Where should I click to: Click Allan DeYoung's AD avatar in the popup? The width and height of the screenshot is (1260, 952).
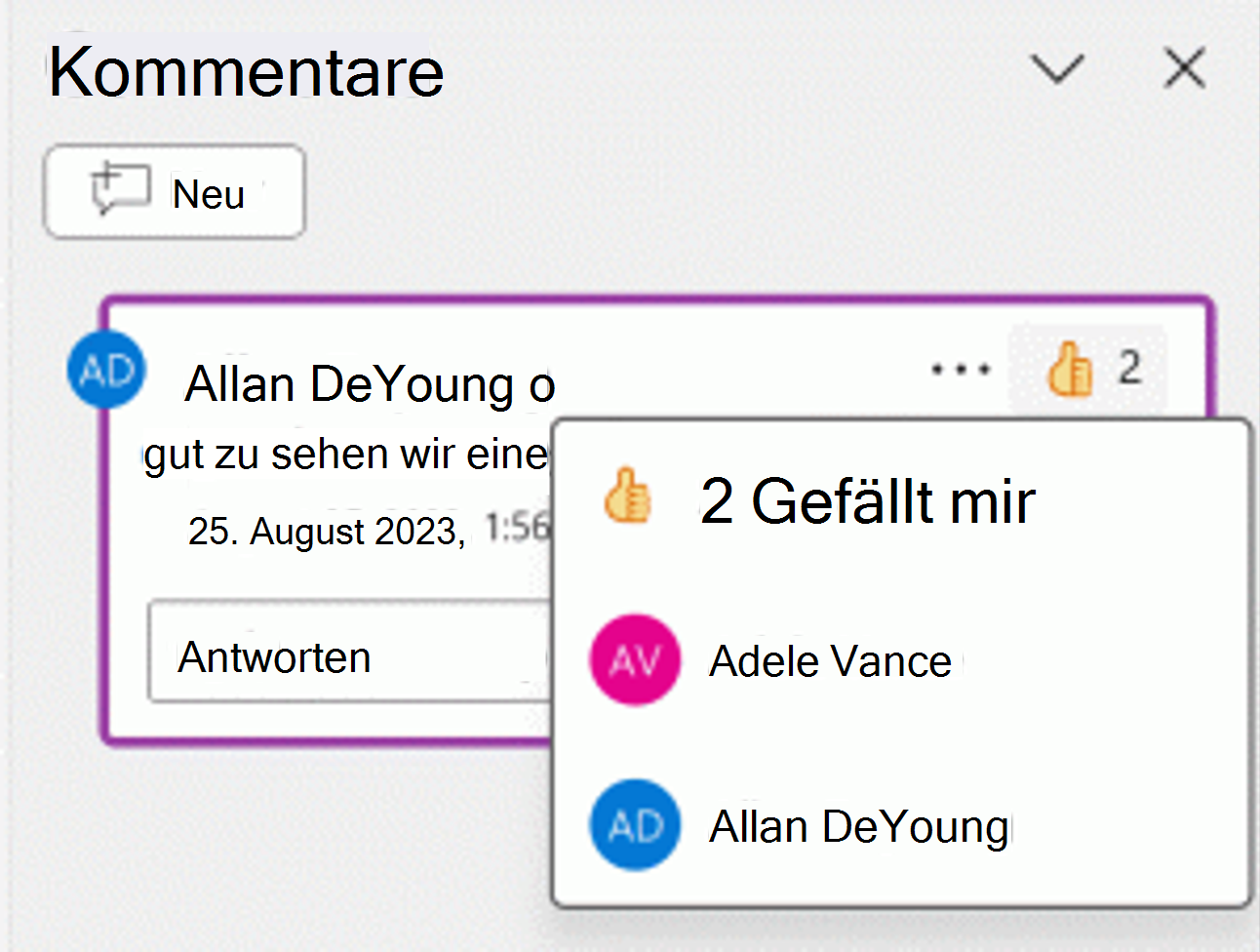[635, 825]
